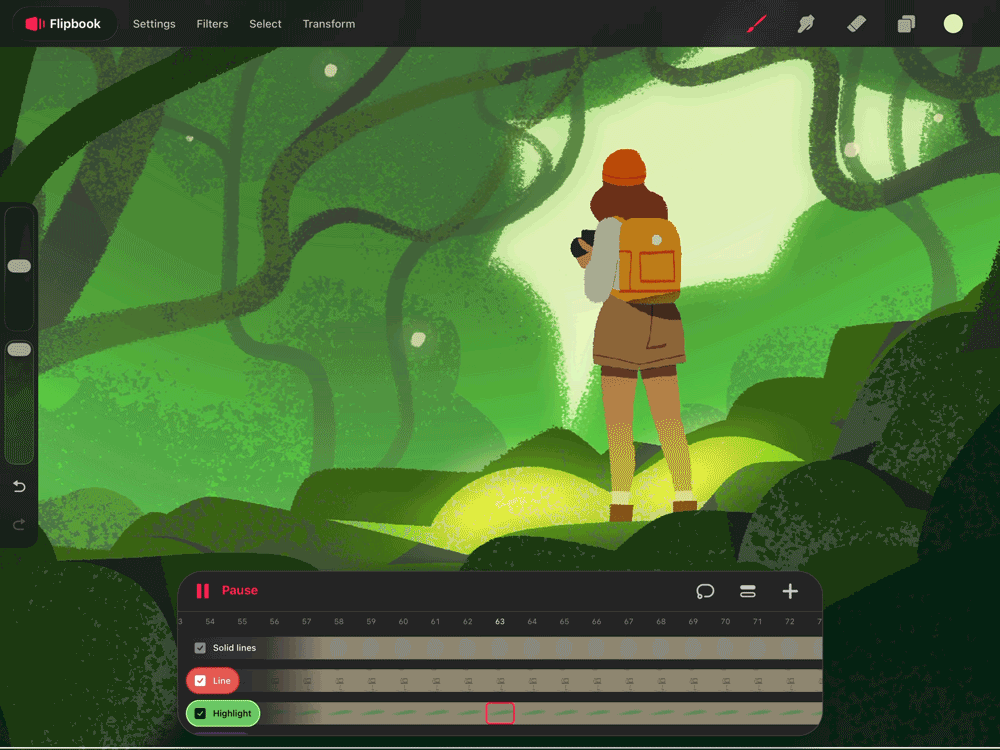Jump to frame 72 in ruler
1000x750 pixels.
pos(790,621)
